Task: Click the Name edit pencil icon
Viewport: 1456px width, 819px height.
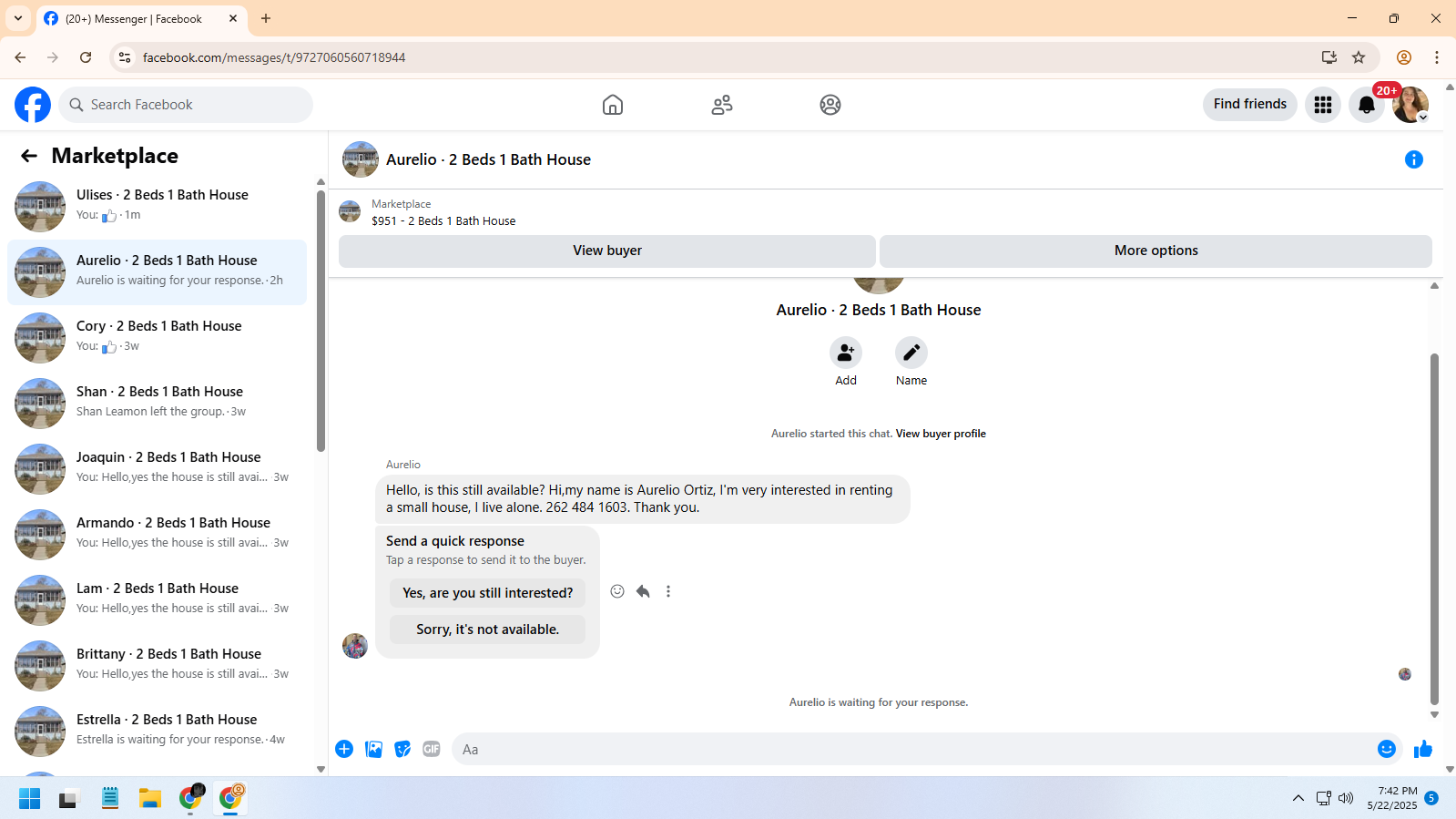Action: point(911,353)
